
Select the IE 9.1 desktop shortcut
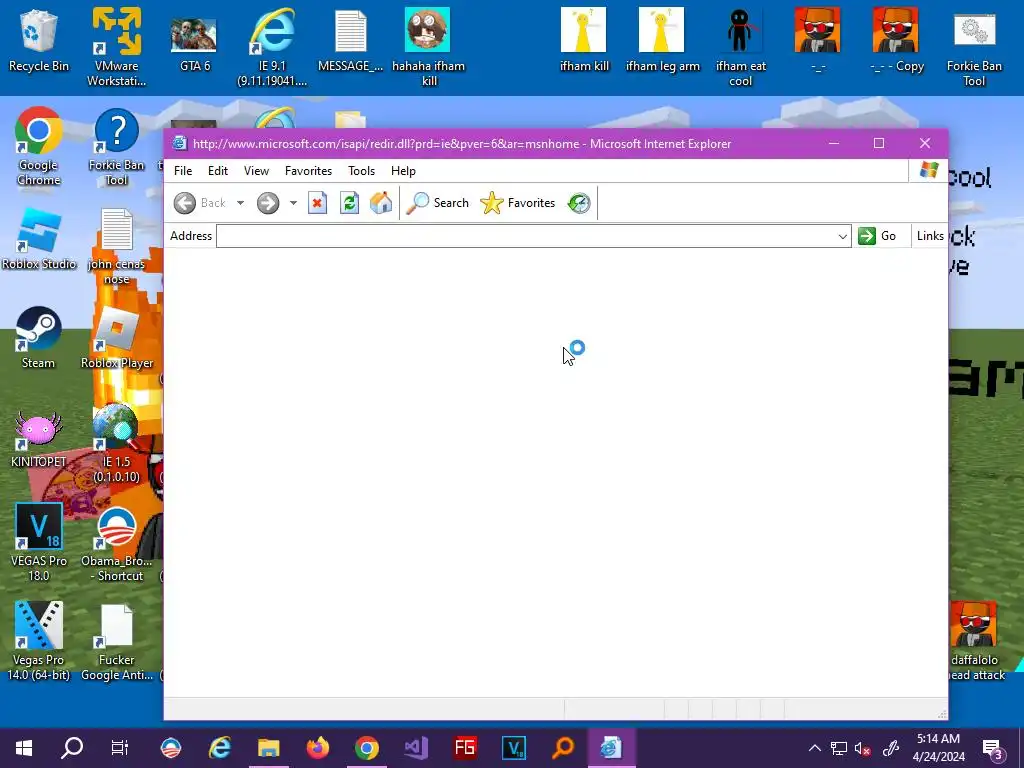pyautogui.click(x=272, y=47)
